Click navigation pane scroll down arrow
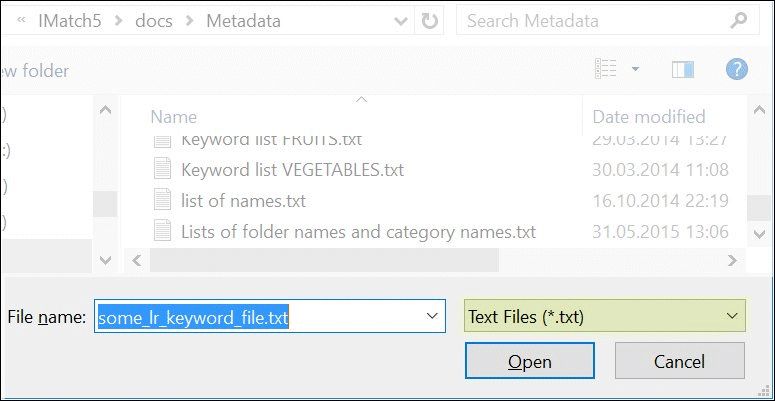775x401 pixels. pyautogui.click(x=105, y=260)
